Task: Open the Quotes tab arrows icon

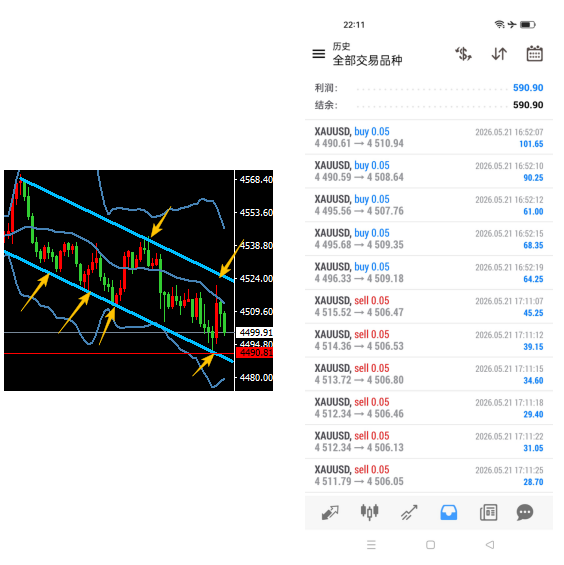Action: tap(330, 512)
